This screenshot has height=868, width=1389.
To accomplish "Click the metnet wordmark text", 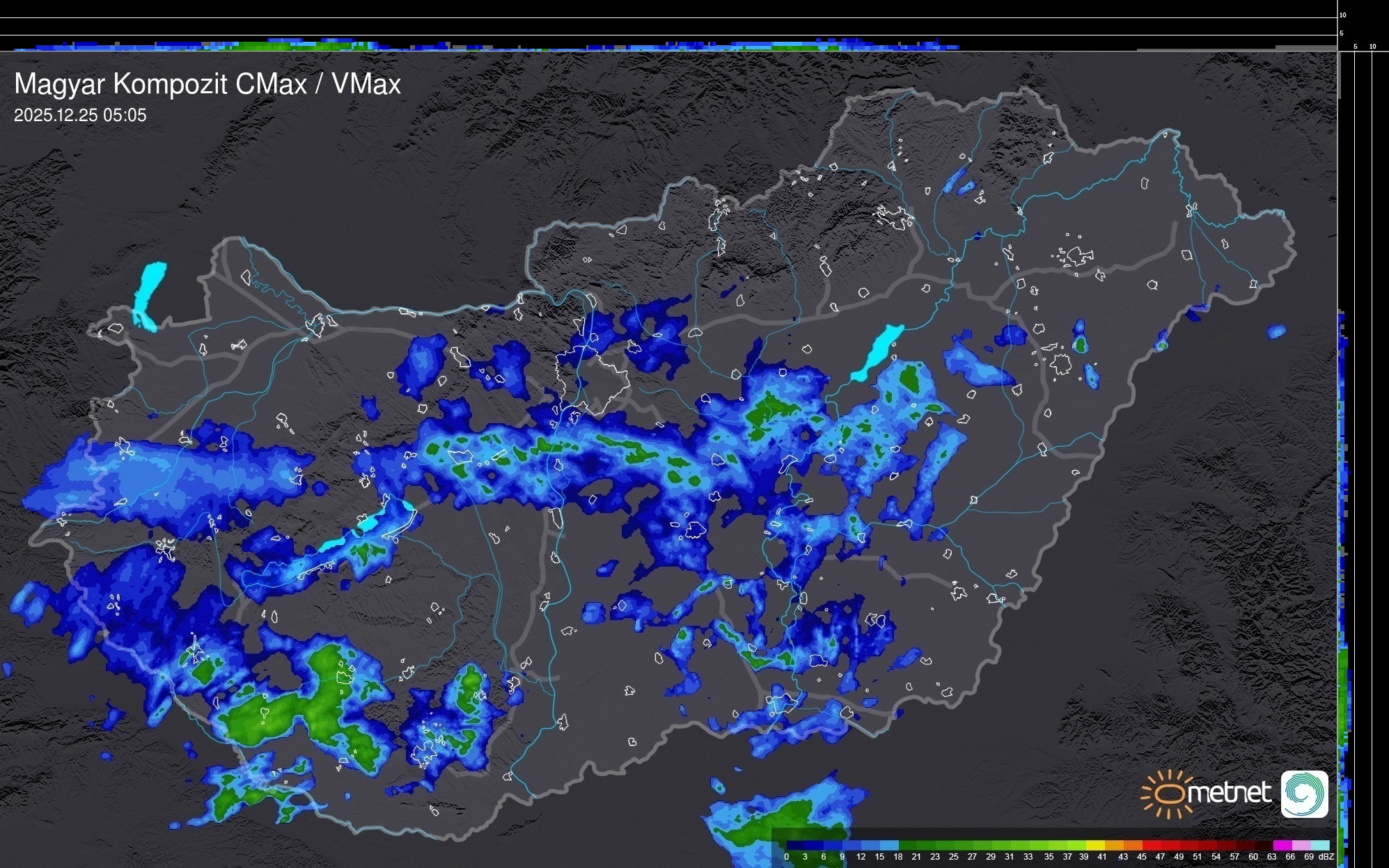I will [x=1230, y=794].
